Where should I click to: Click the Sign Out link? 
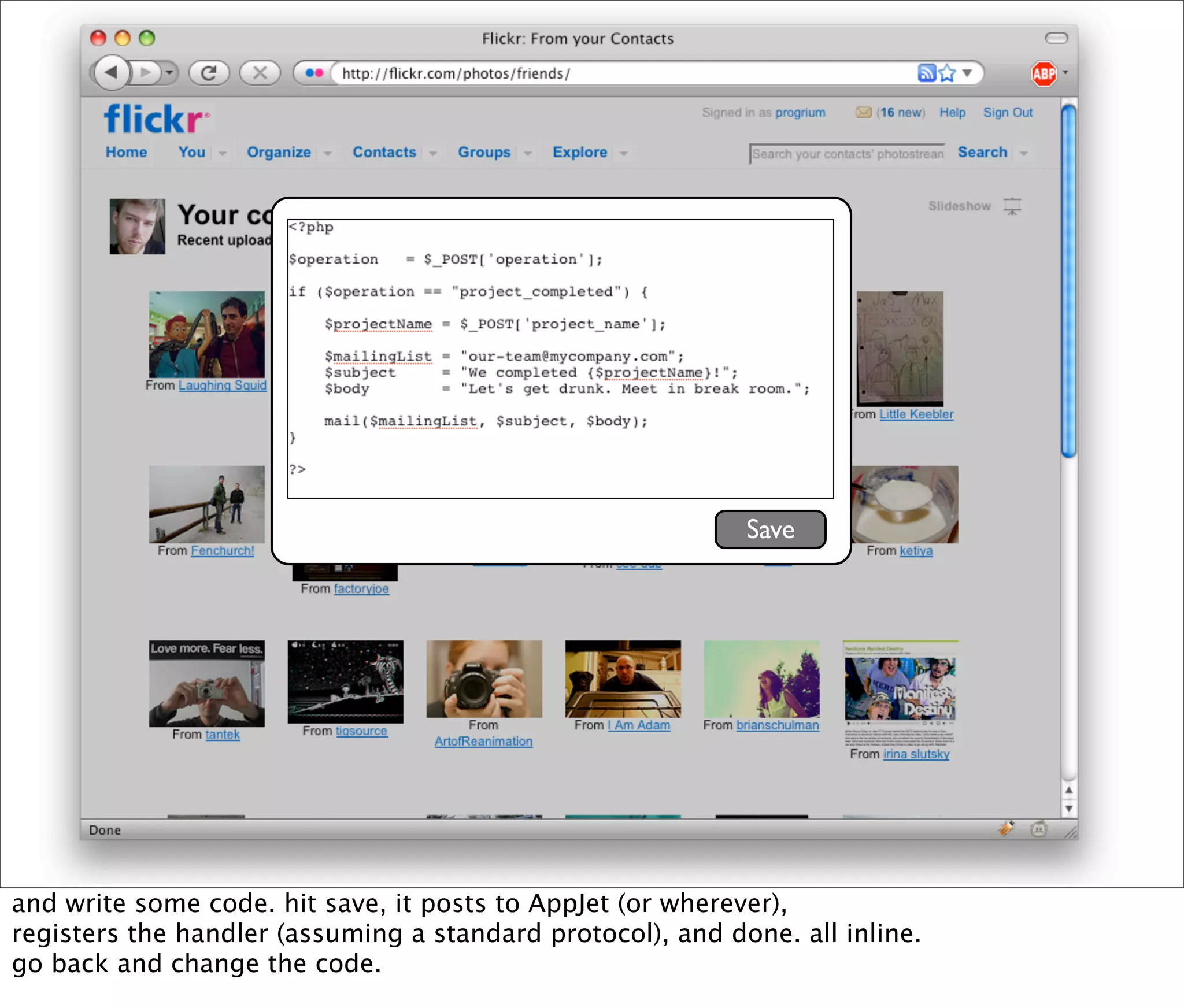(1008, 112)
